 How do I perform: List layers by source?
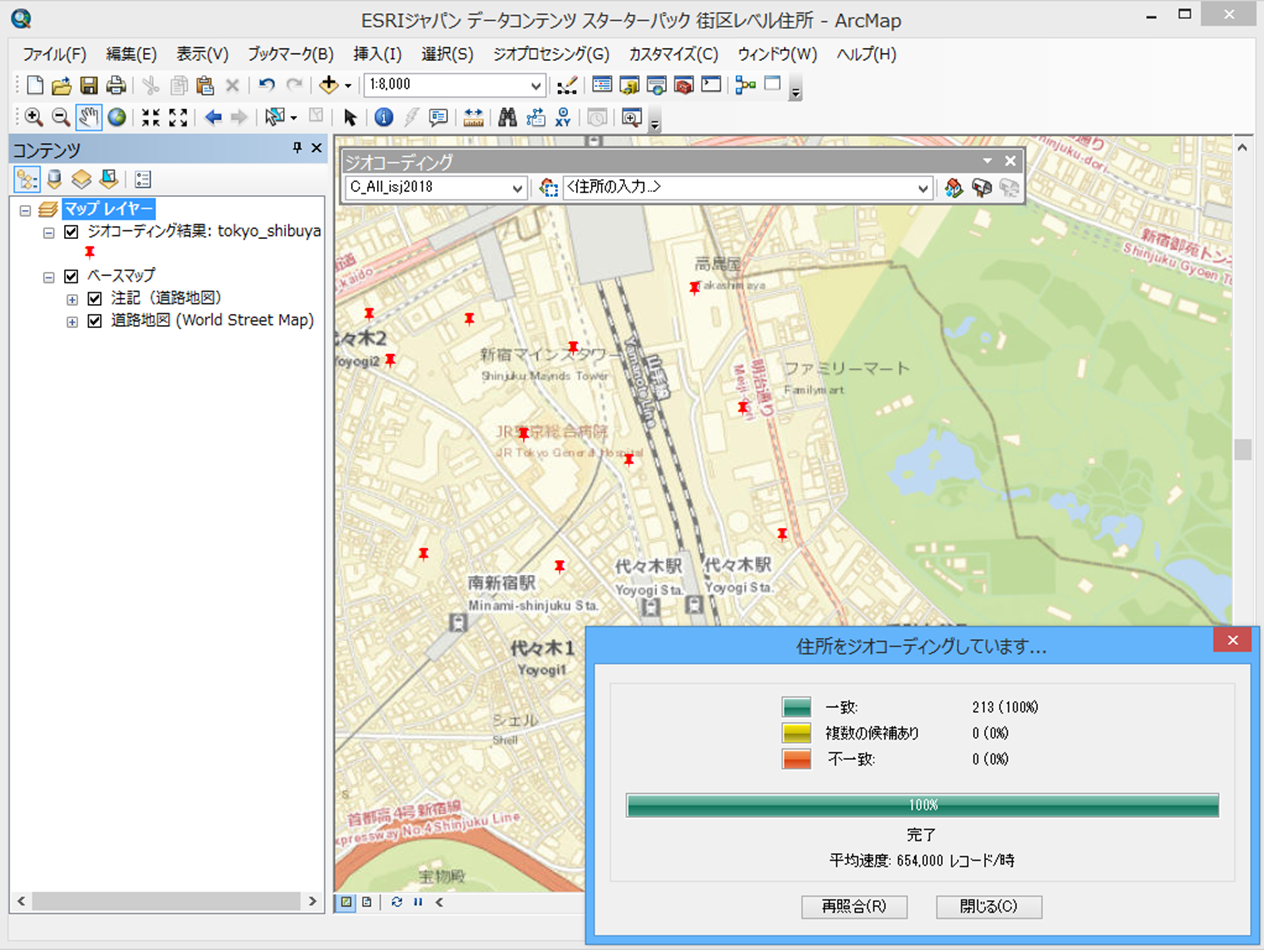click(x=55, y=179)
